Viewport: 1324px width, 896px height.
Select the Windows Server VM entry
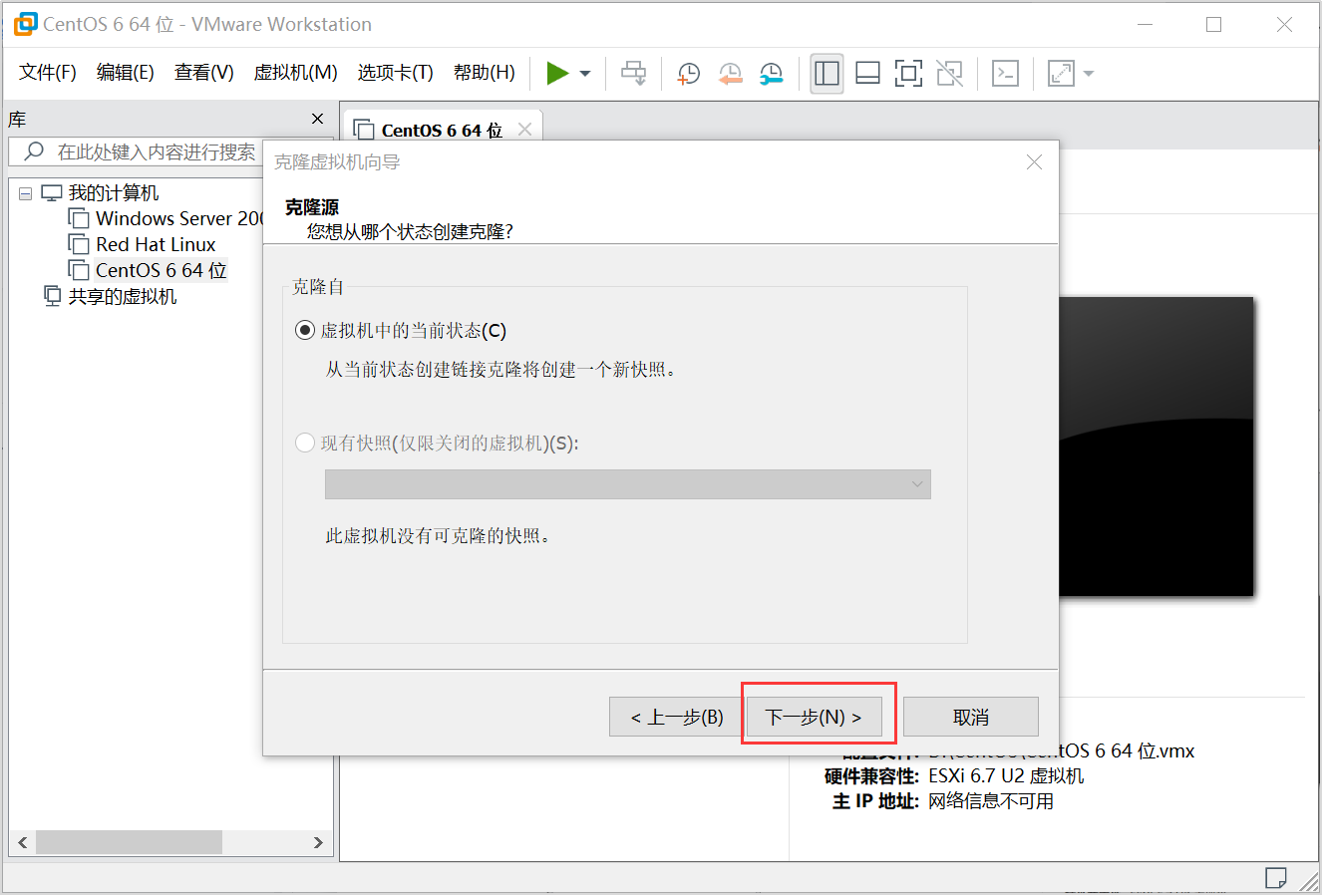pyautogui.click(x=179, y=218)
